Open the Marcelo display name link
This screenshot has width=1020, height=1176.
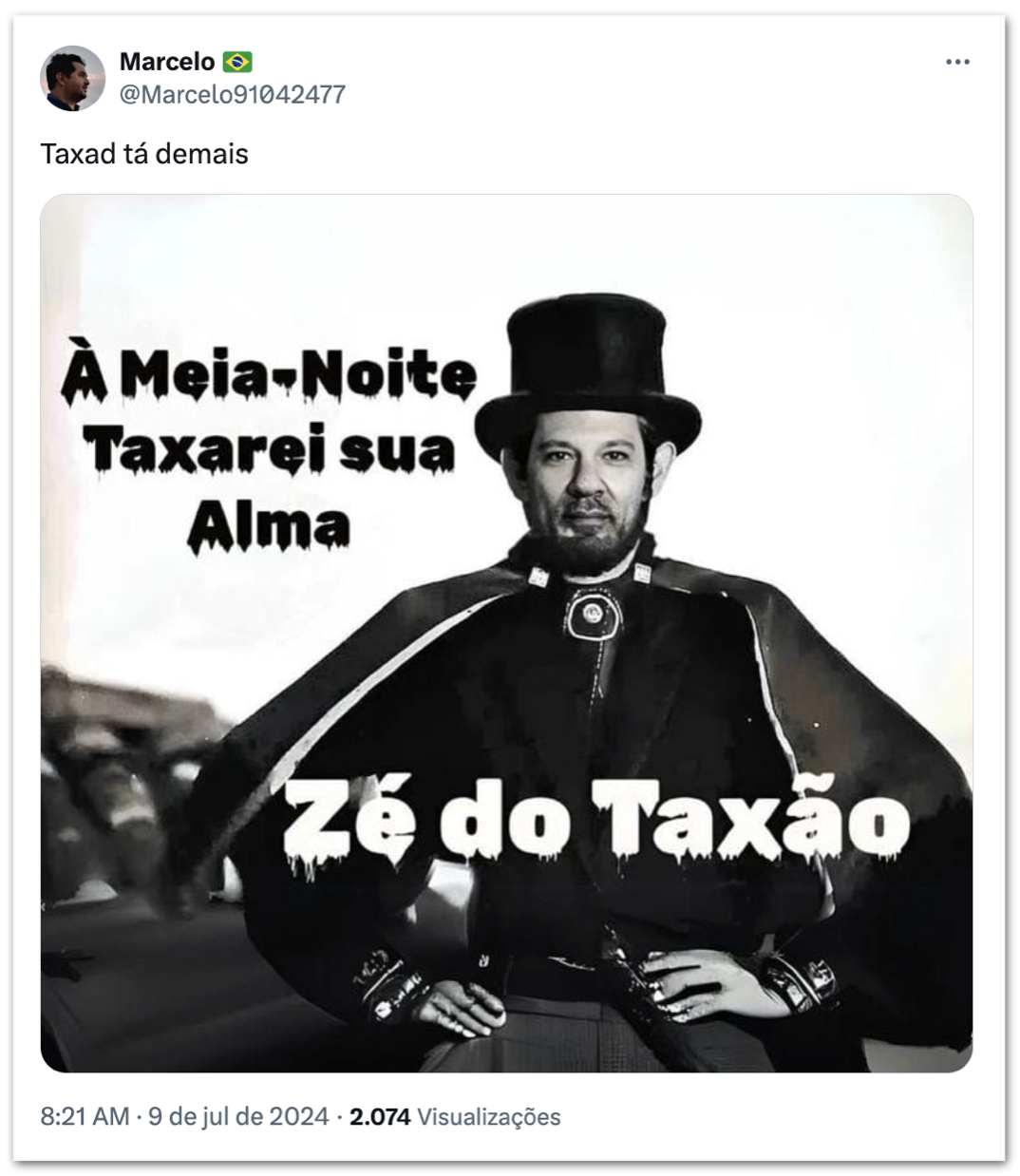coord(167,63)
